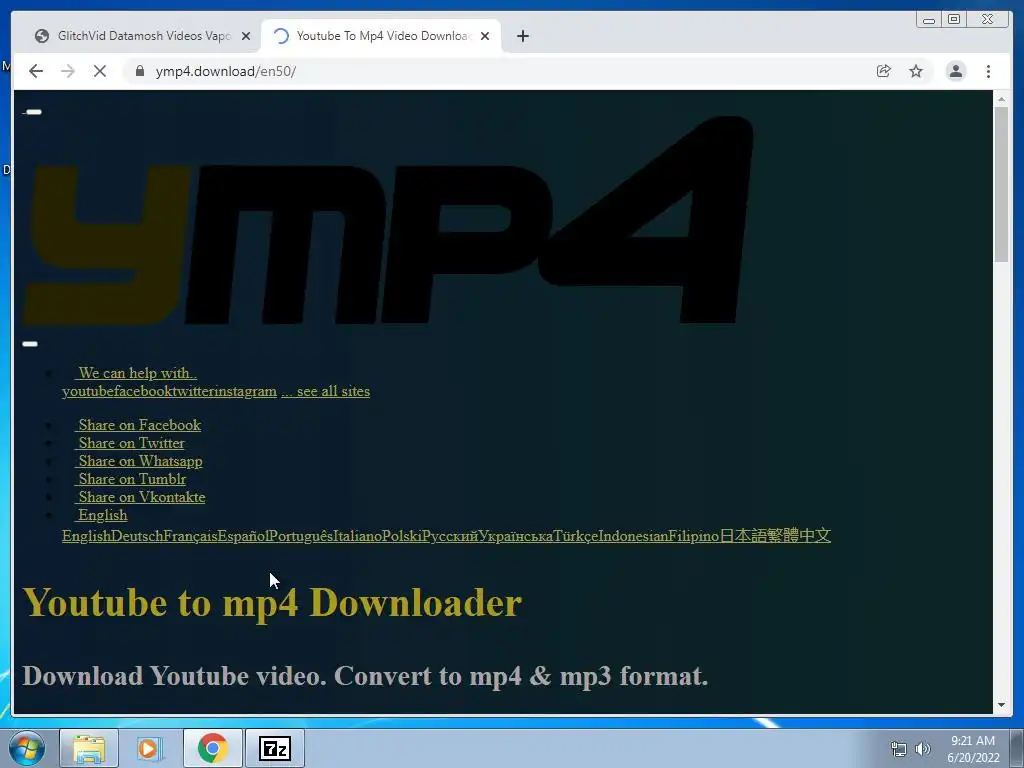This screenshot has height=768, width=1024.
Task: Click Share on Tumblr
Action: tap(130, 479)
